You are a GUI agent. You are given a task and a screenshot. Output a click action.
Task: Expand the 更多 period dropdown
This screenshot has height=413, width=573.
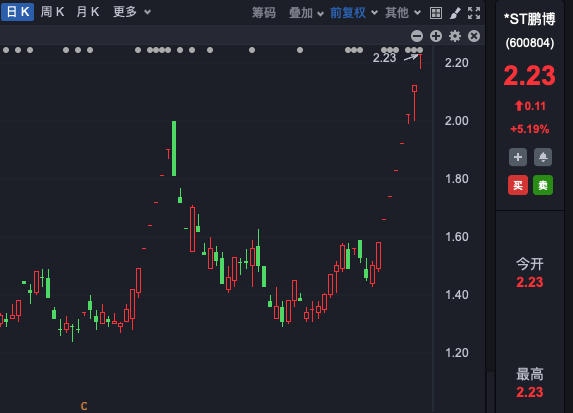132,12
